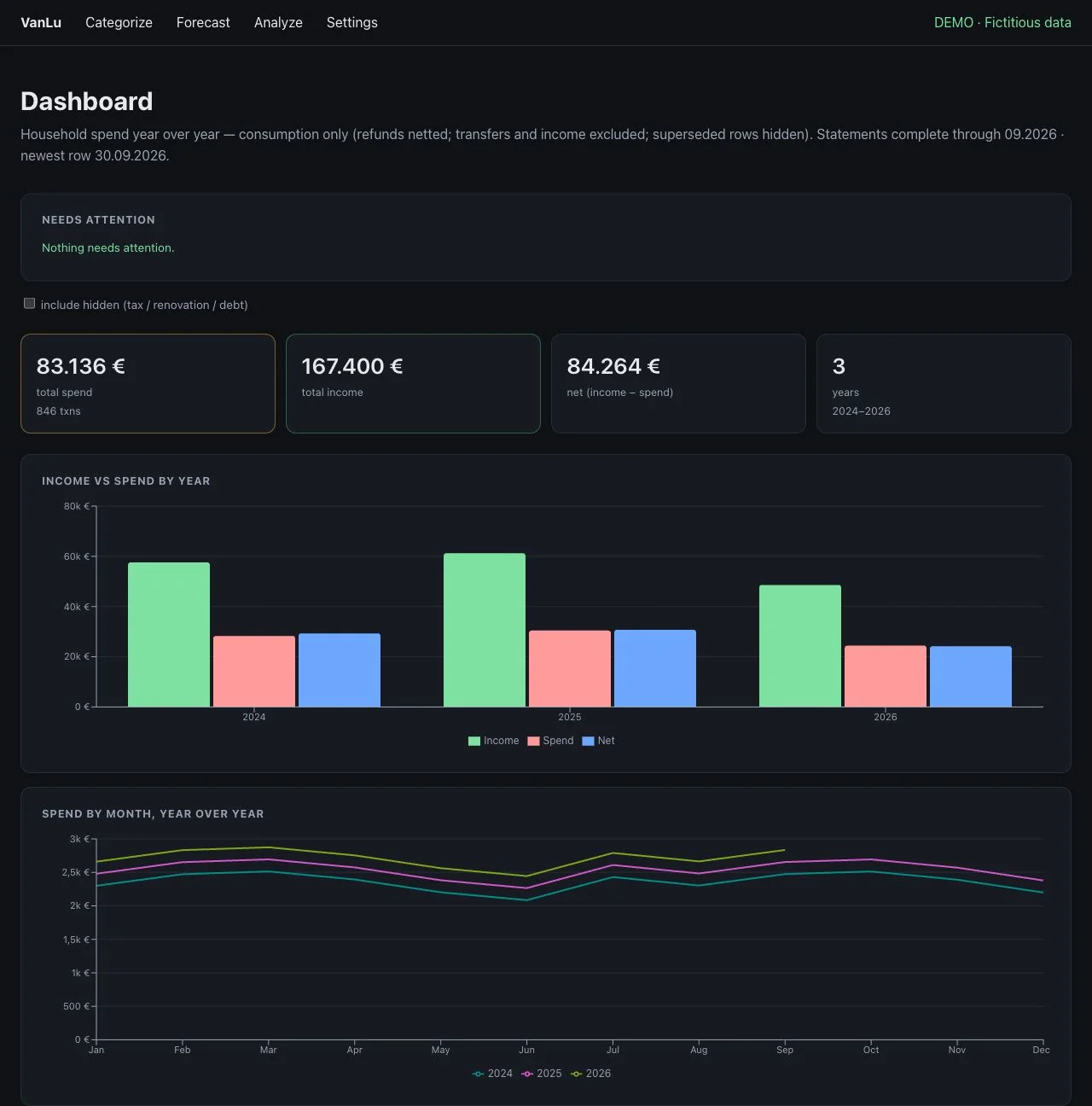
Task: Toggle the 2026 line legend marker
Action: 577,1074
